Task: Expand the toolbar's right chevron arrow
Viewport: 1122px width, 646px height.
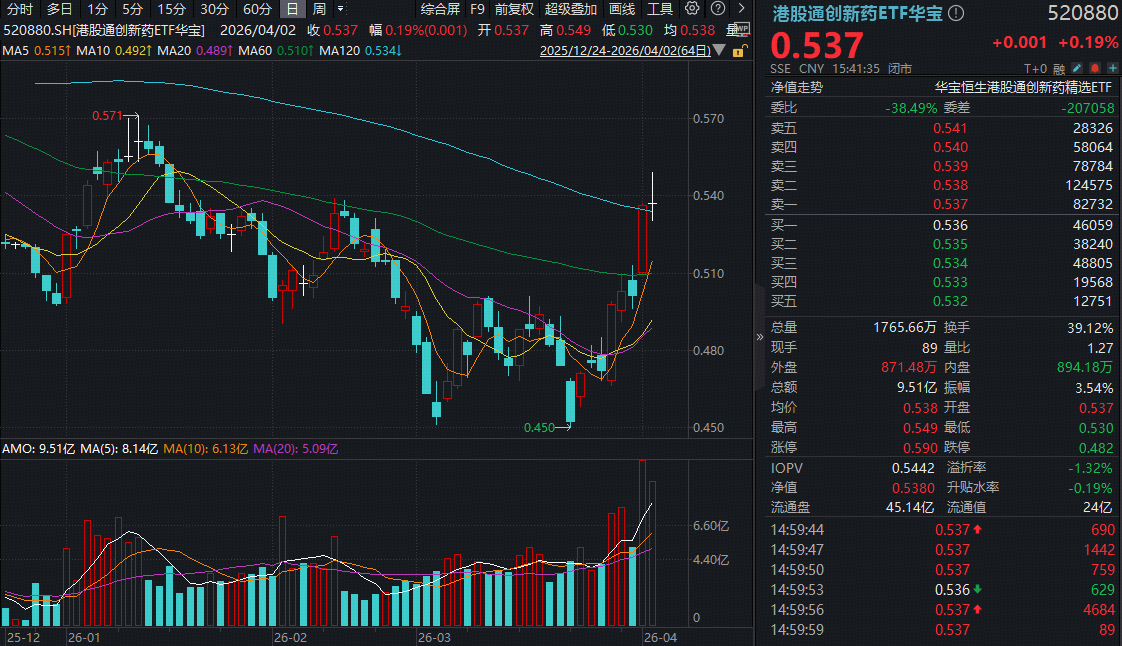Action: coord(741,9)
